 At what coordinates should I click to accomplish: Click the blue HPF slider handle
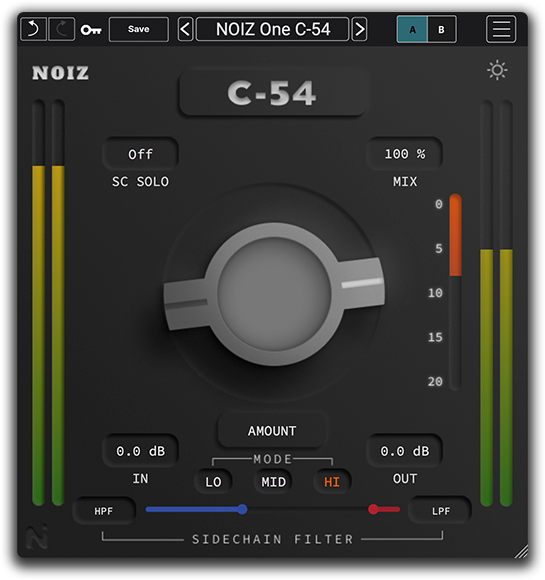click(242, 509)
